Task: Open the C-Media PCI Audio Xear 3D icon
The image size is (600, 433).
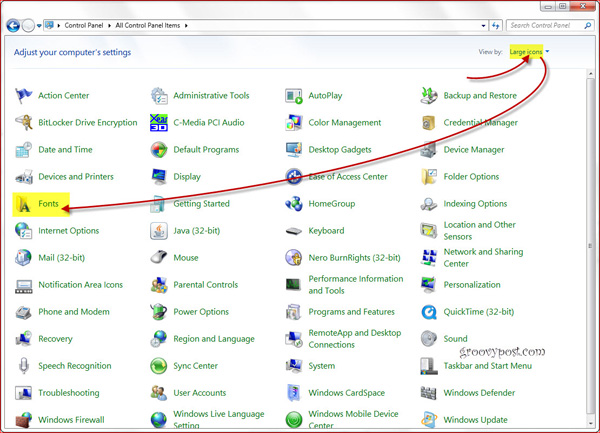Action: [x=159, y=122]
